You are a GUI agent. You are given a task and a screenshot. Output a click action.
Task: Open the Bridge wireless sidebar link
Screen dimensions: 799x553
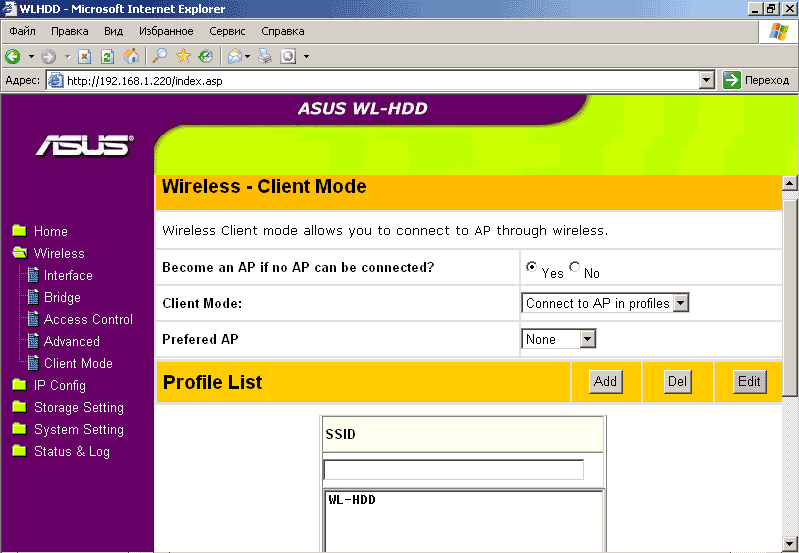(62, 297)
